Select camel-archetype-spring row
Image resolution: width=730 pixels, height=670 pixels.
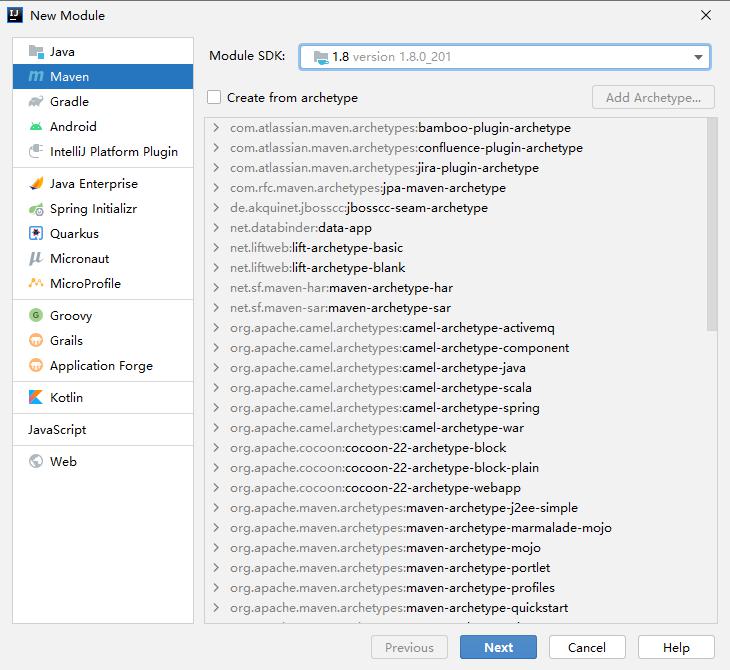coord(456,408)
